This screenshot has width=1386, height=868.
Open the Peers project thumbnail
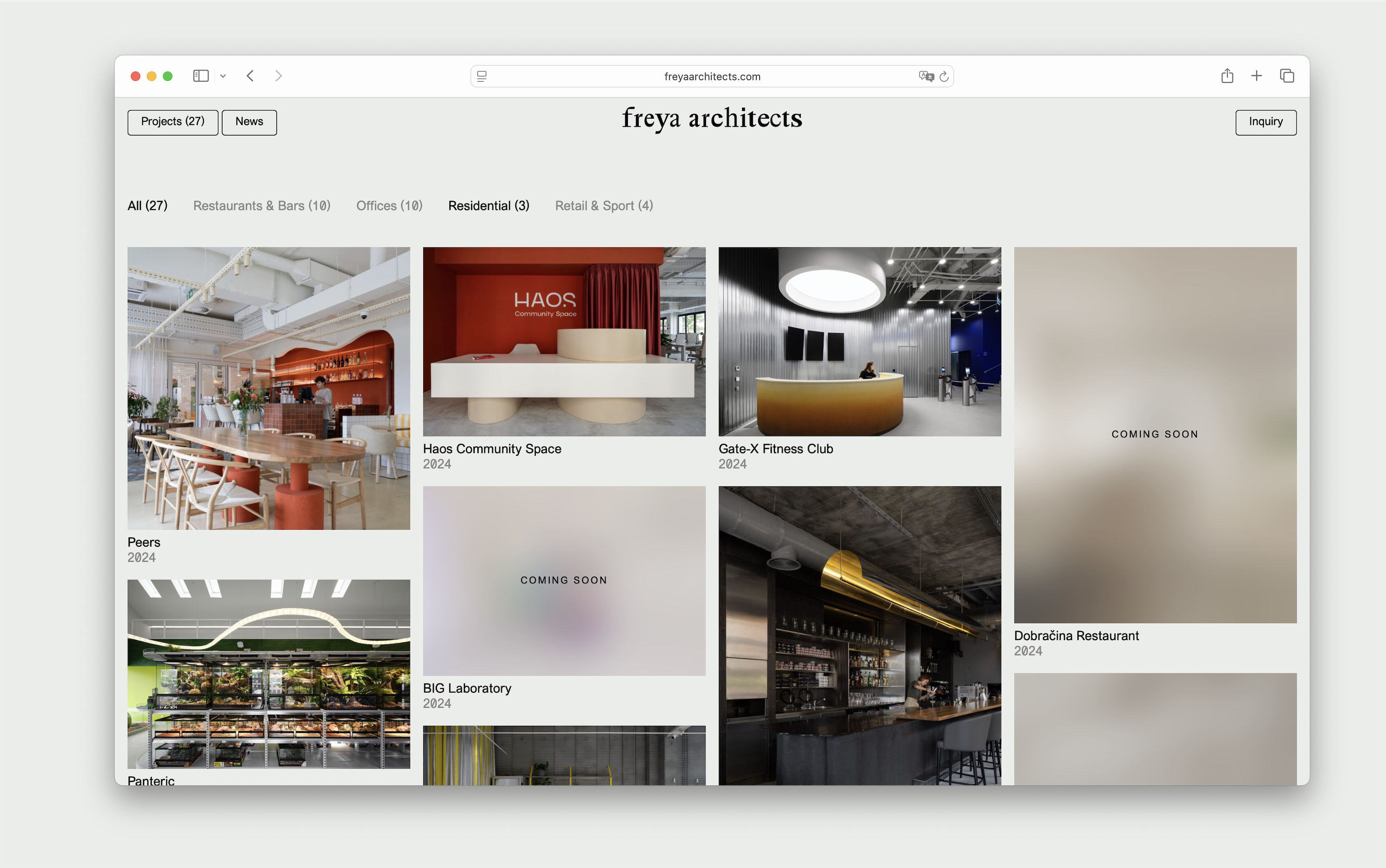(x=268, y=388)
